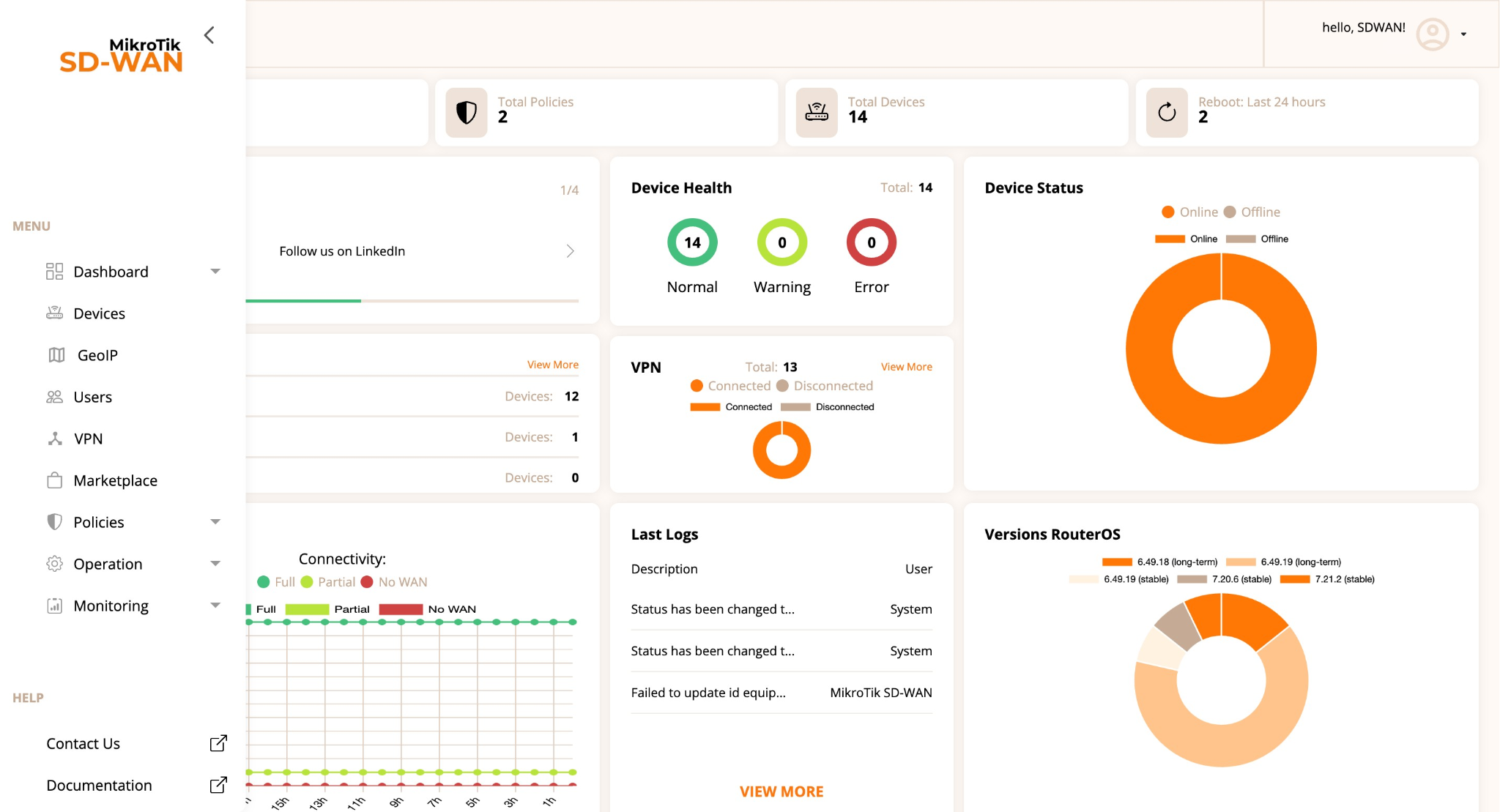This screenshot has width=1500, height=812.
Task: Click the 6.49.18 (long-term) orange legend swatch
Action: click(x=1117, y=562)
